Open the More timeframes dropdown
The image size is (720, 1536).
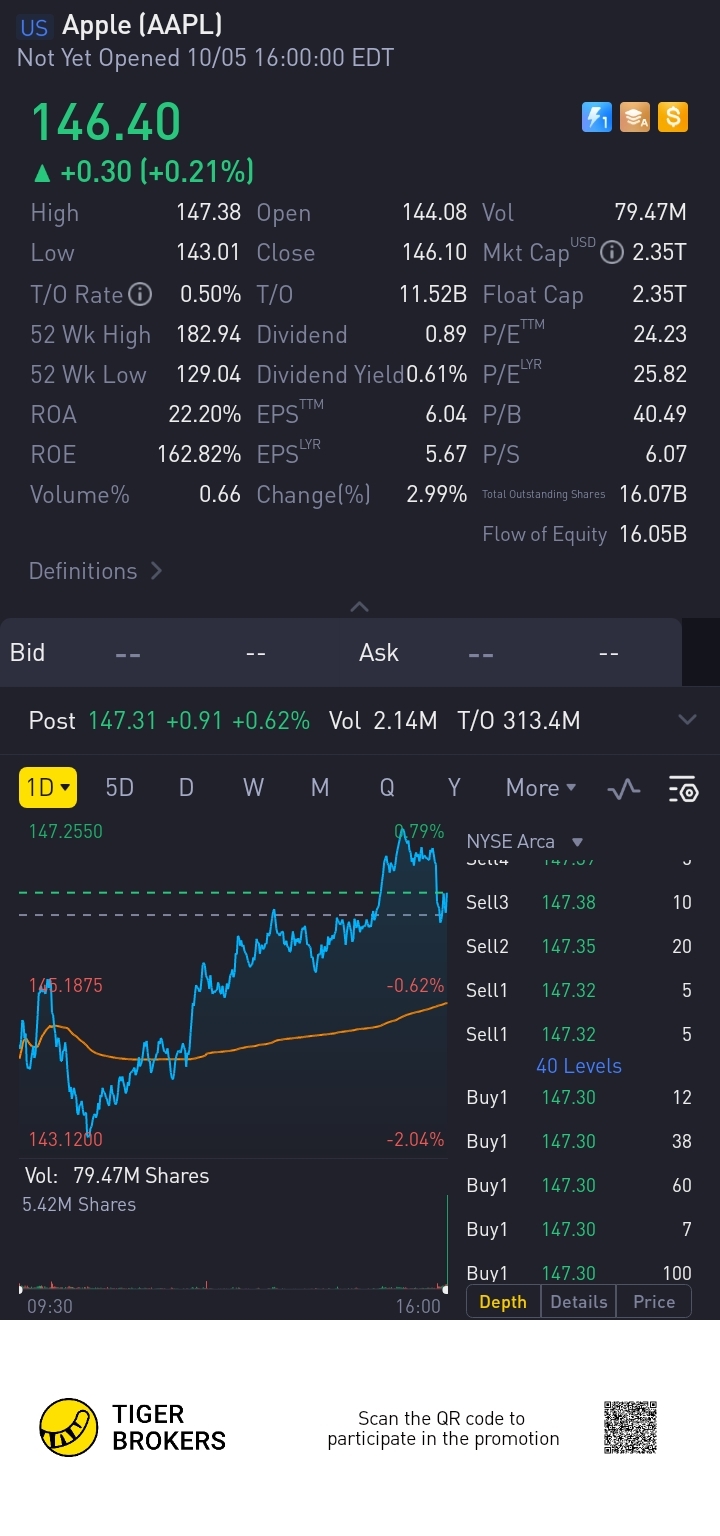click(541, 788)
